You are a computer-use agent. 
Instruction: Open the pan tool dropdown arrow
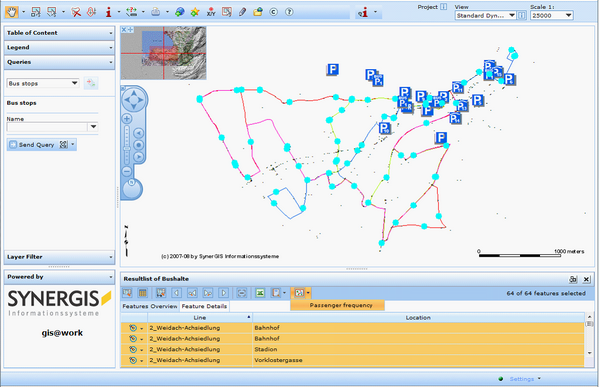[x=24, y=12]
